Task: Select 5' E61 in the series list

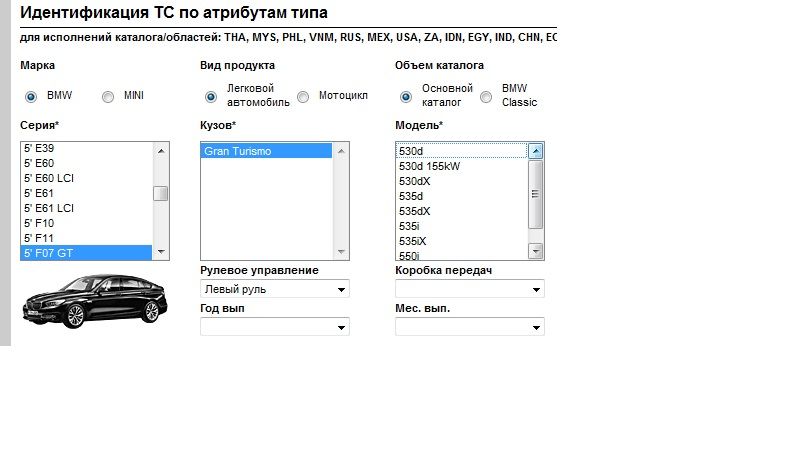Action: (86, 193)
